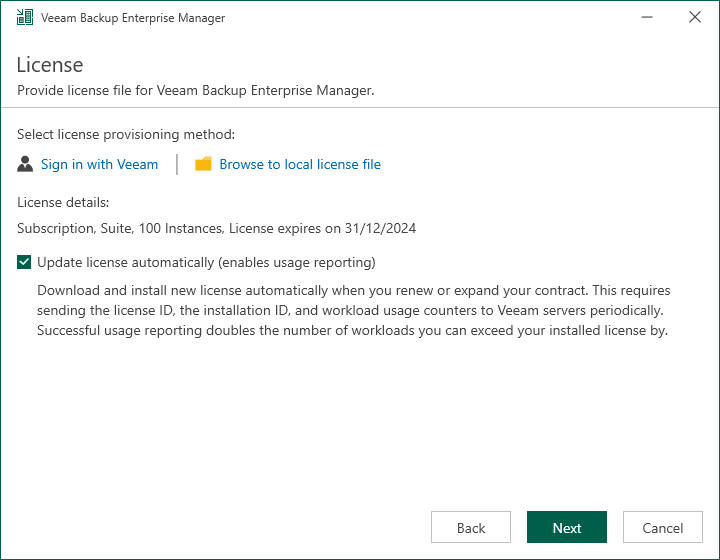Click the Update license automatically label text
The height and width of the screenshot is (560, 720).
[206, 263]
